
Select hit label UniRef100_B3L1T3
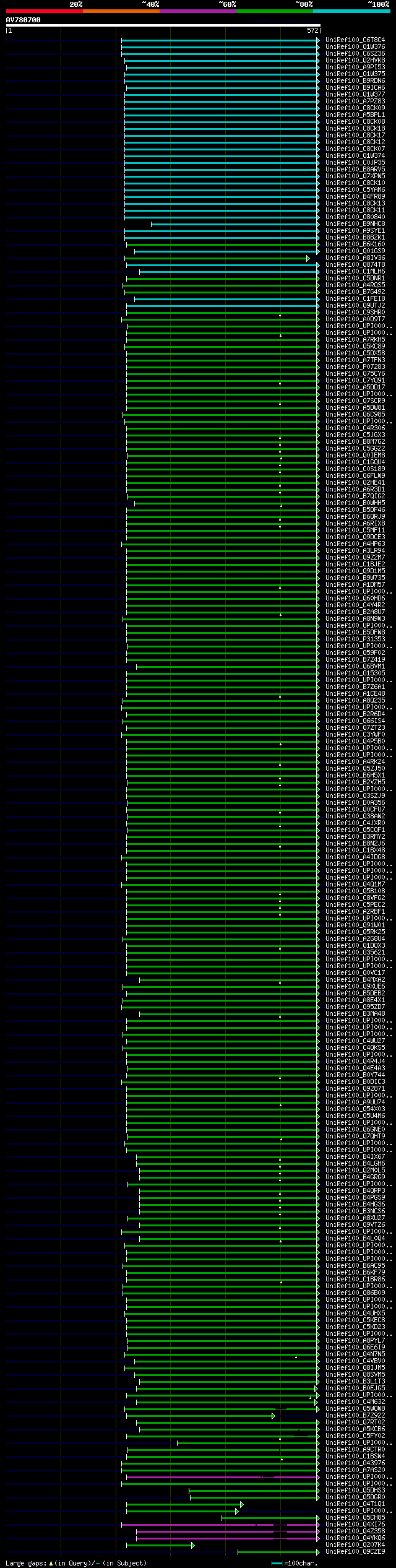[x=355, y=1382]
